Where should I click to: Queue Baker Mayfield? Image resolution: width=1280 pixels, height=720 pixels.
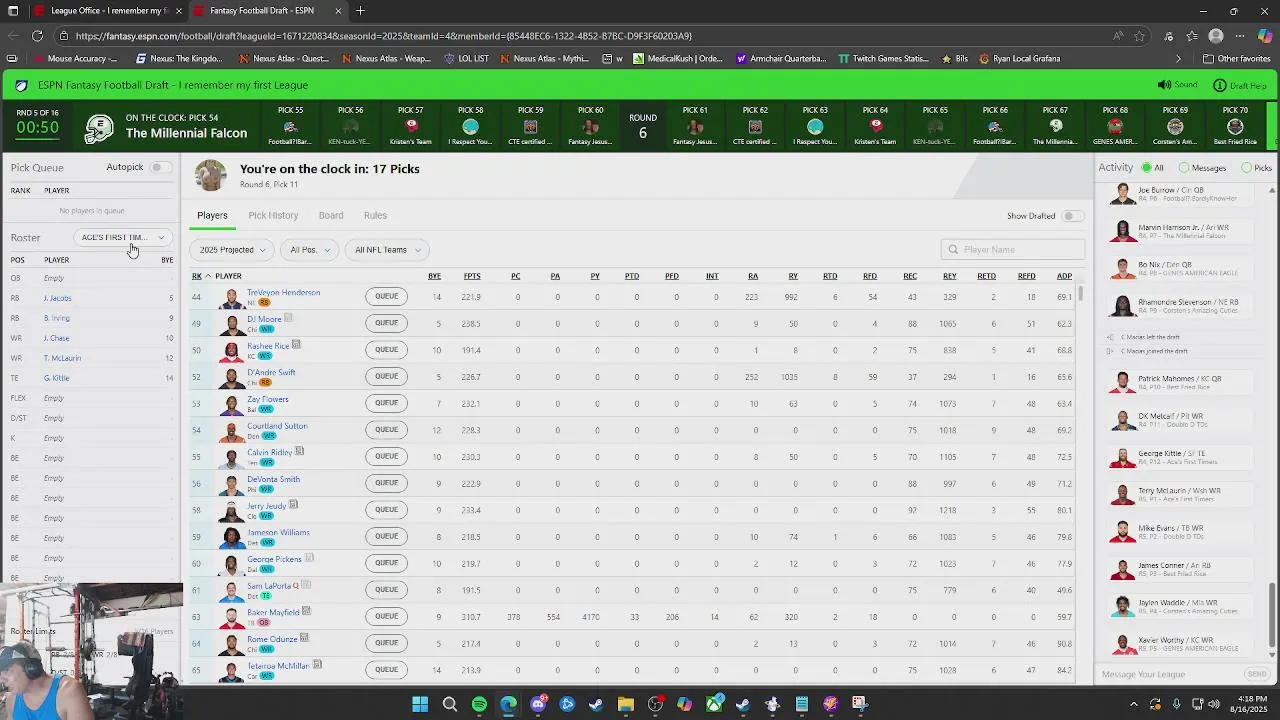(x=387, y=616)
